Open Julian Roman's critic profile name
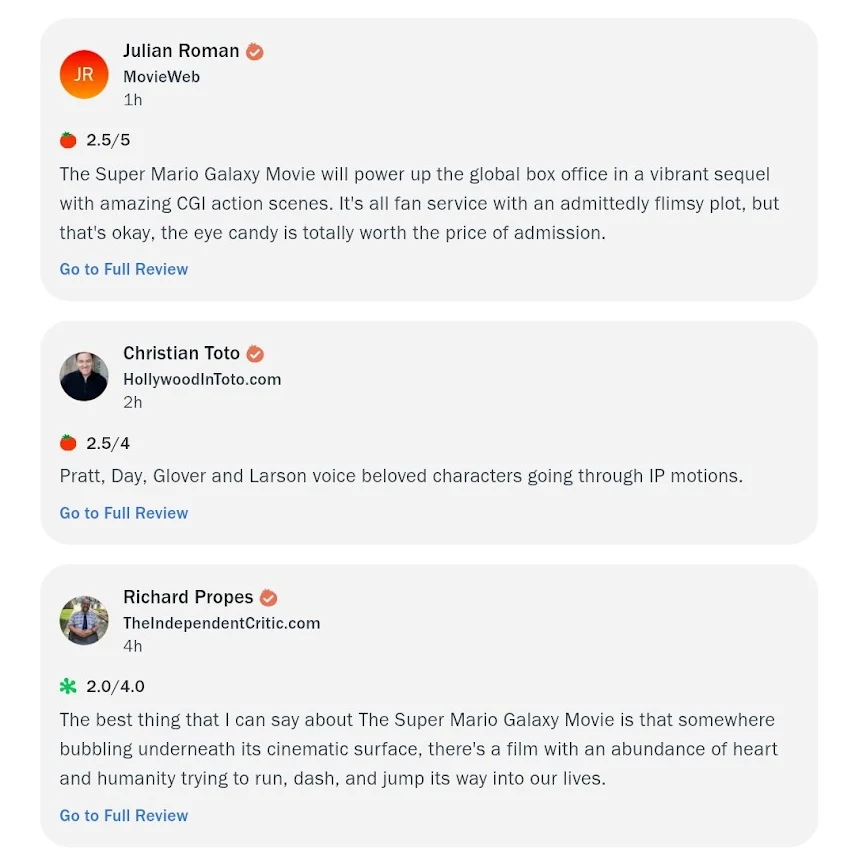Viewport: 855px width, 860px height. coord(181,51)
